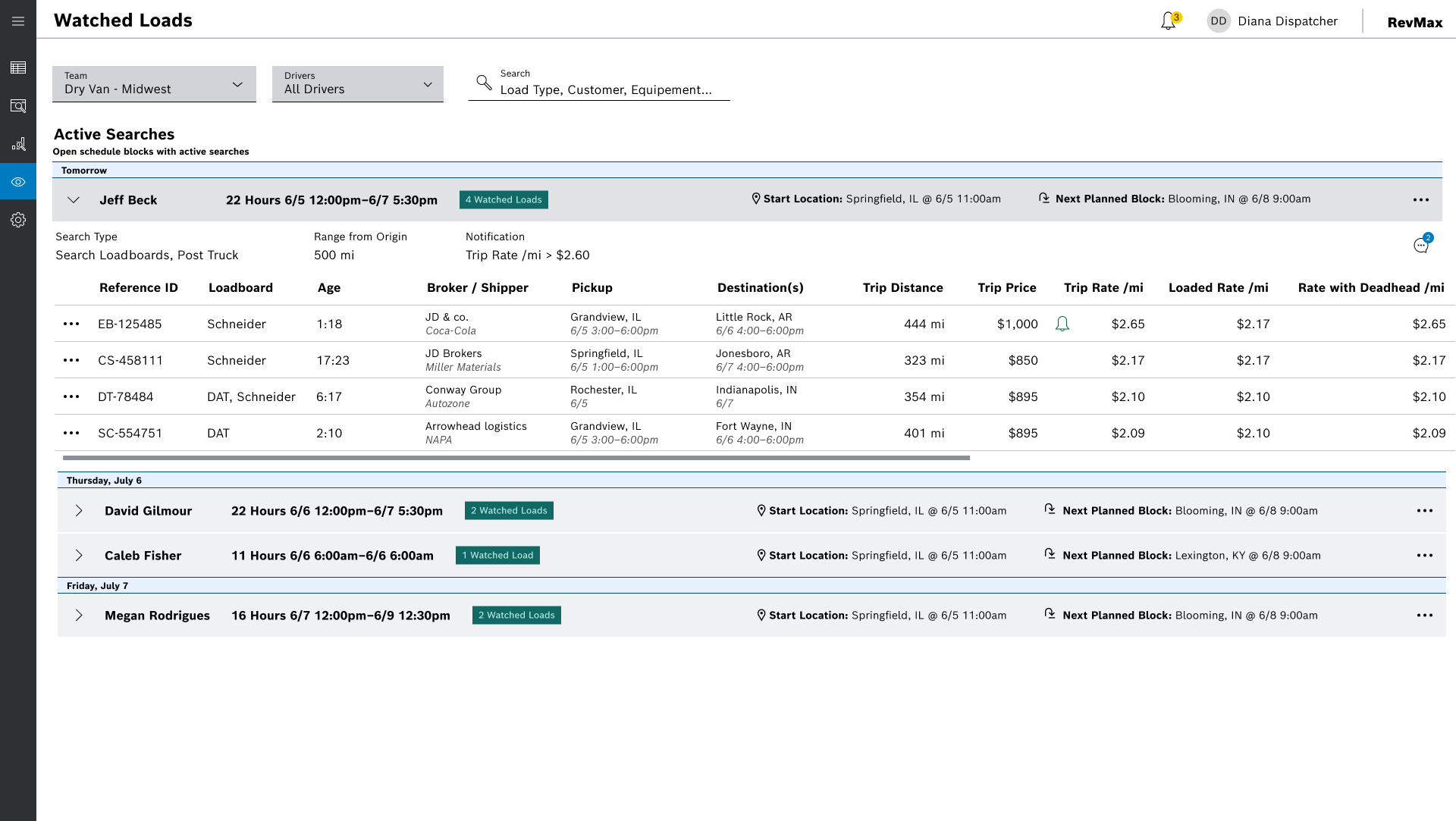
Task: Open the comments chat bubble icon
Action: coord(1421,245)
